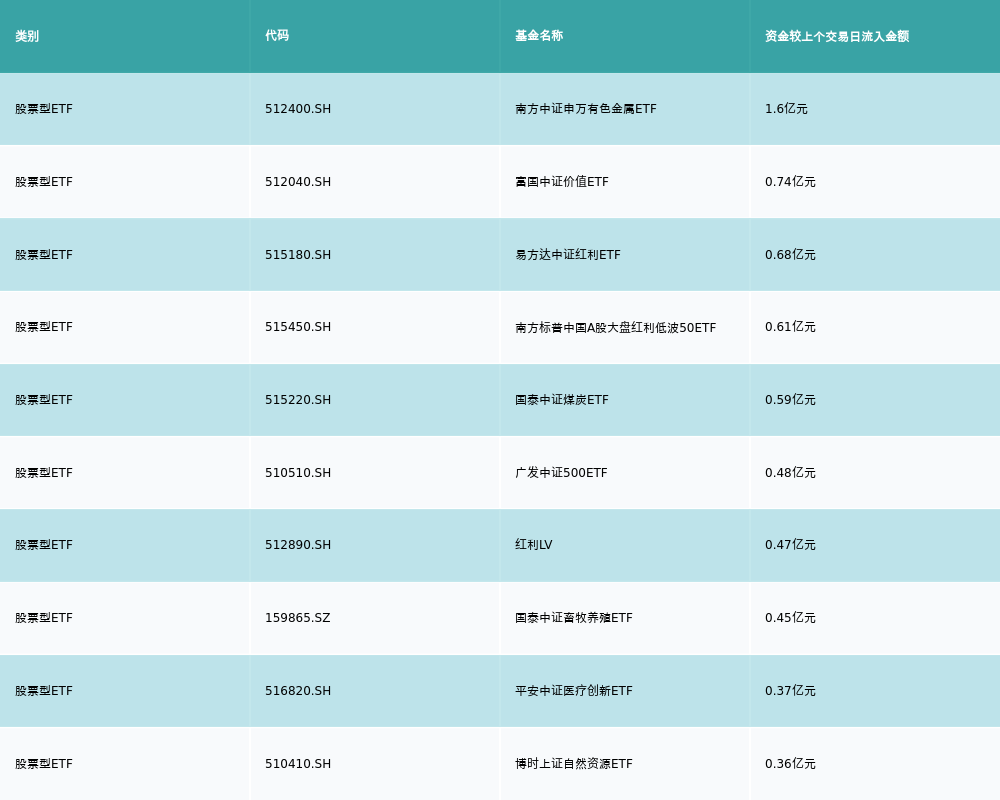Image resolution: width=1000 pixels, height=800 pixels.
Task: Select inflow value 0.45亿元
Action: [790, 618]
